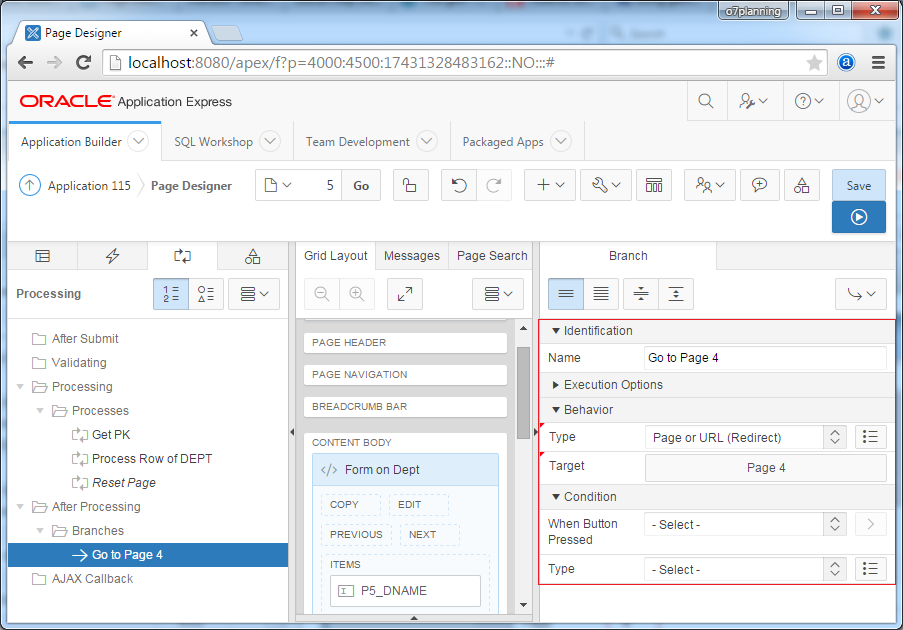Bookmark page with star icon
Screen dimensions: 903x630
click(814, 62)
